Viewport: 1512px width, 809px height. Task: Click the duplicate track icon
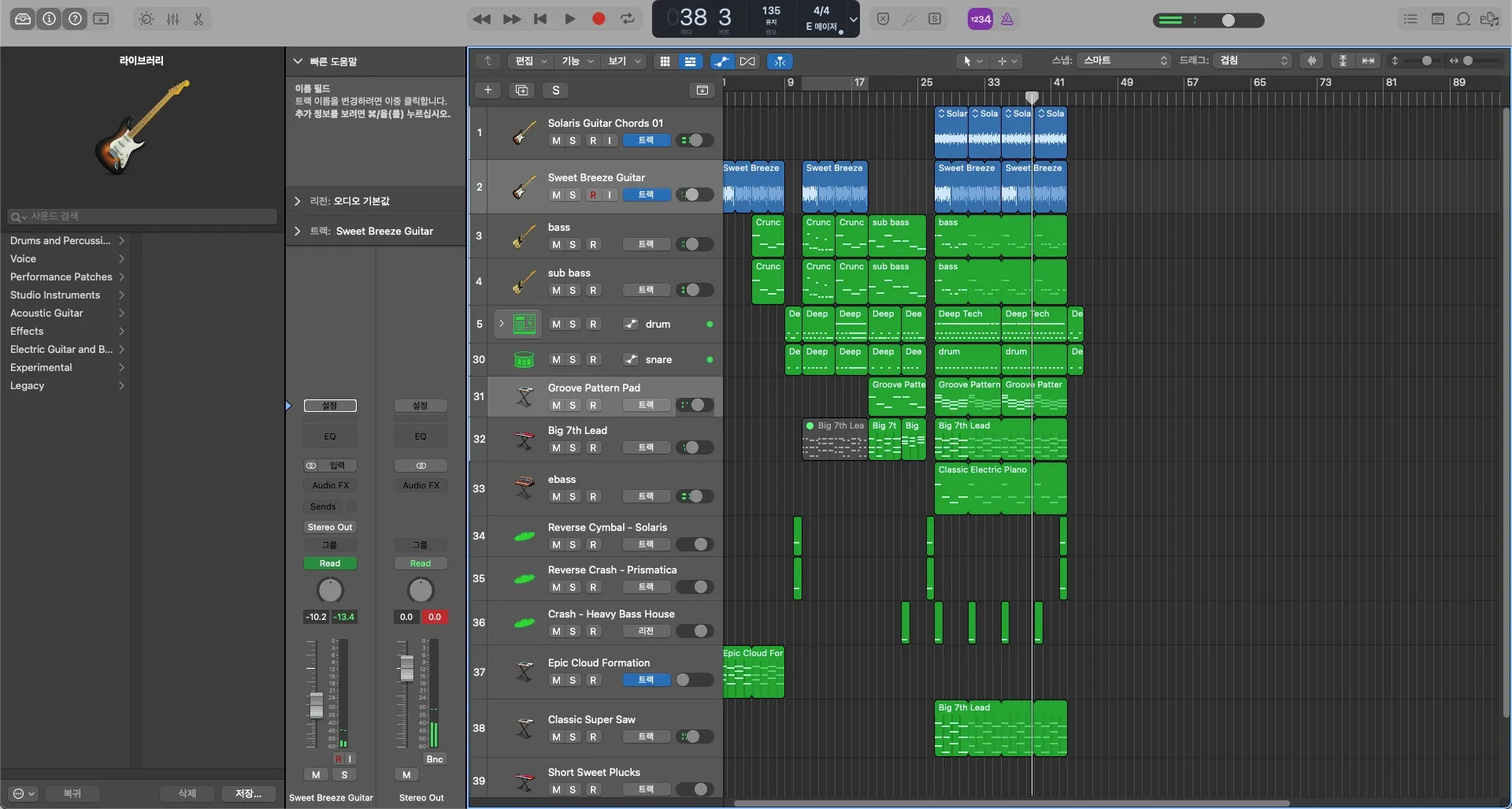pyautogui.click(x=521, y=90)
